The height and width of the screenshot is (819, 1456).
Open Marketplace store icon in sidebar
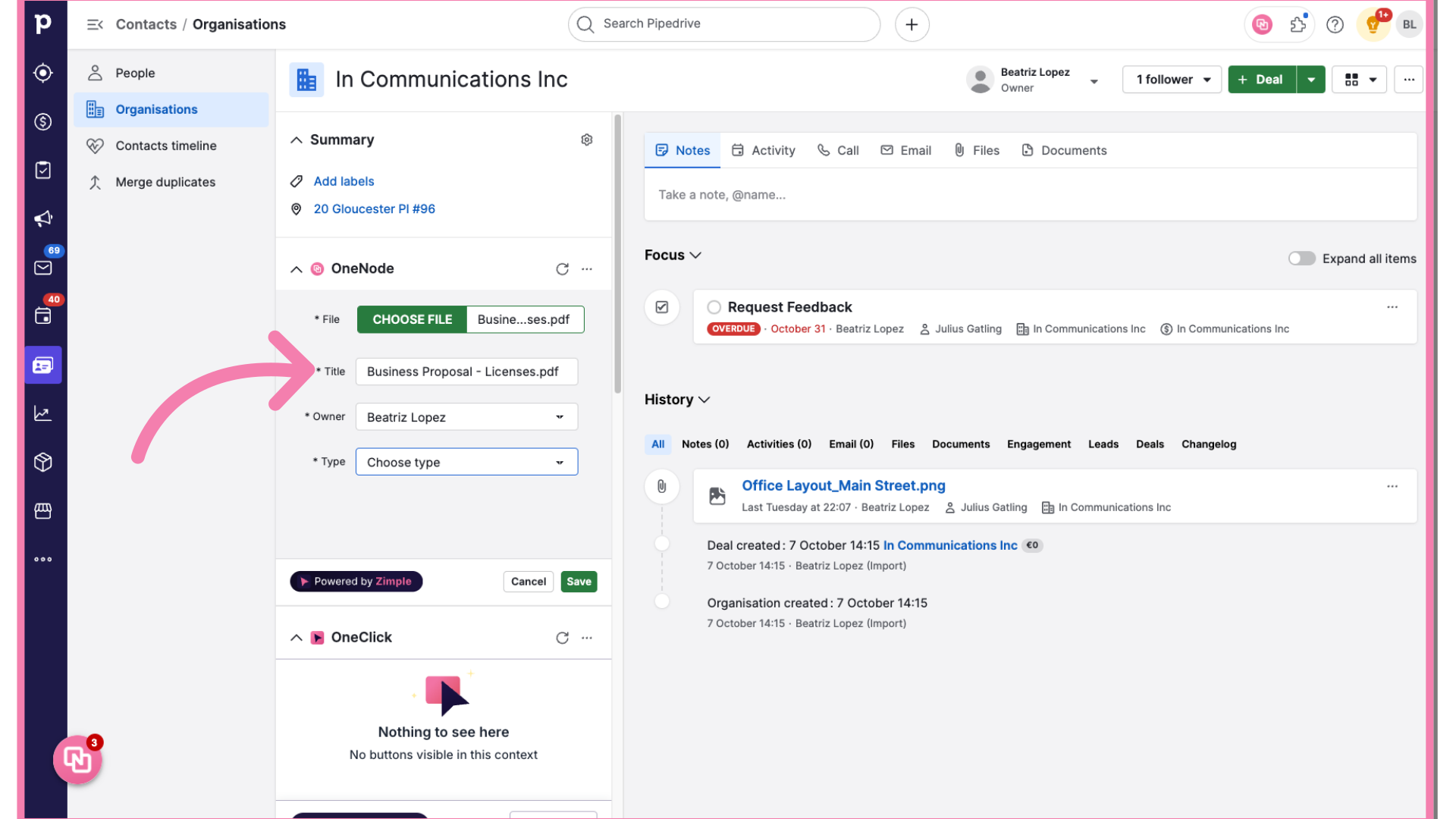tap(43, 511)
